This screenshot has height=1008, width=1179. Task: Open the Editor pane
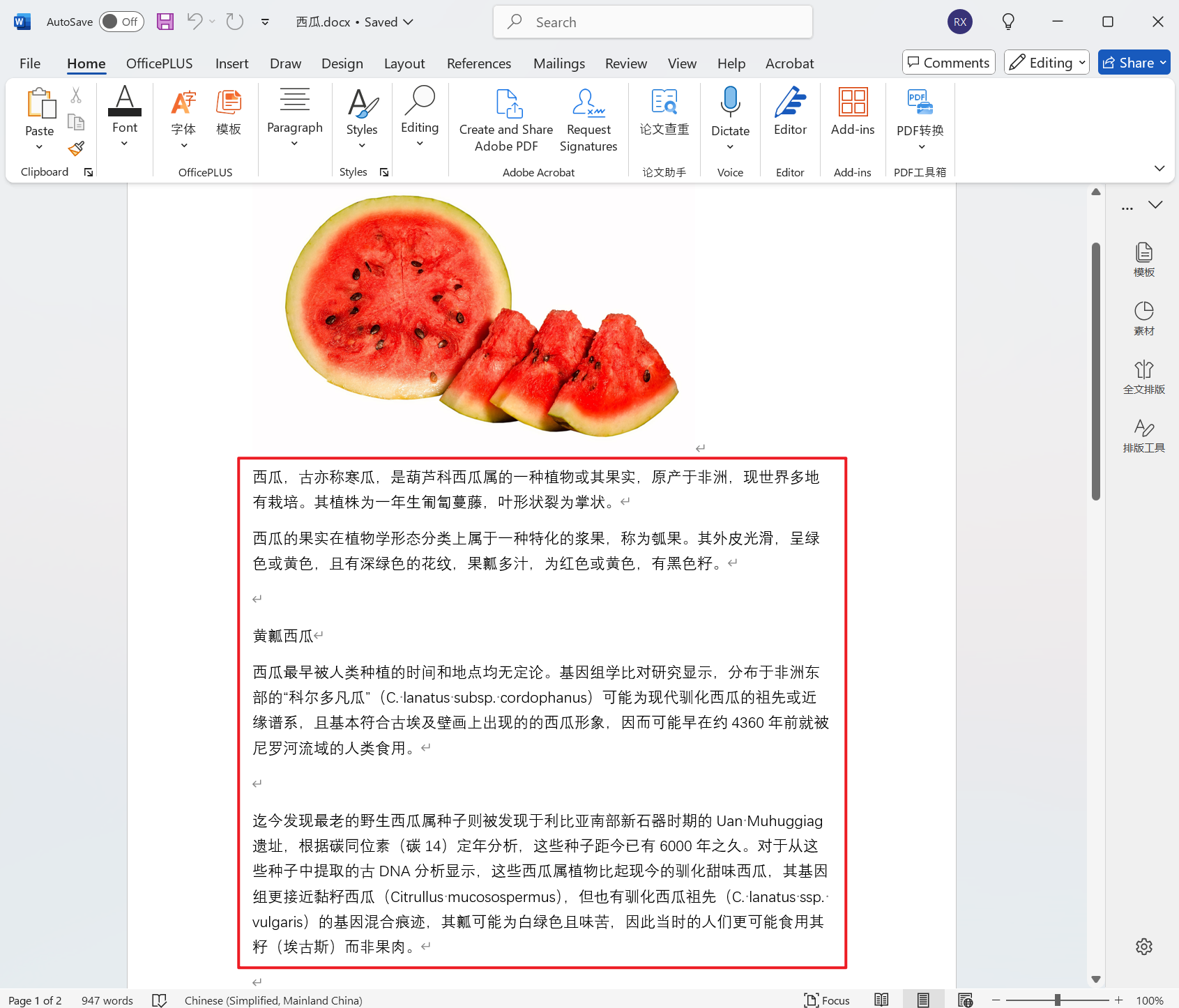790,112
